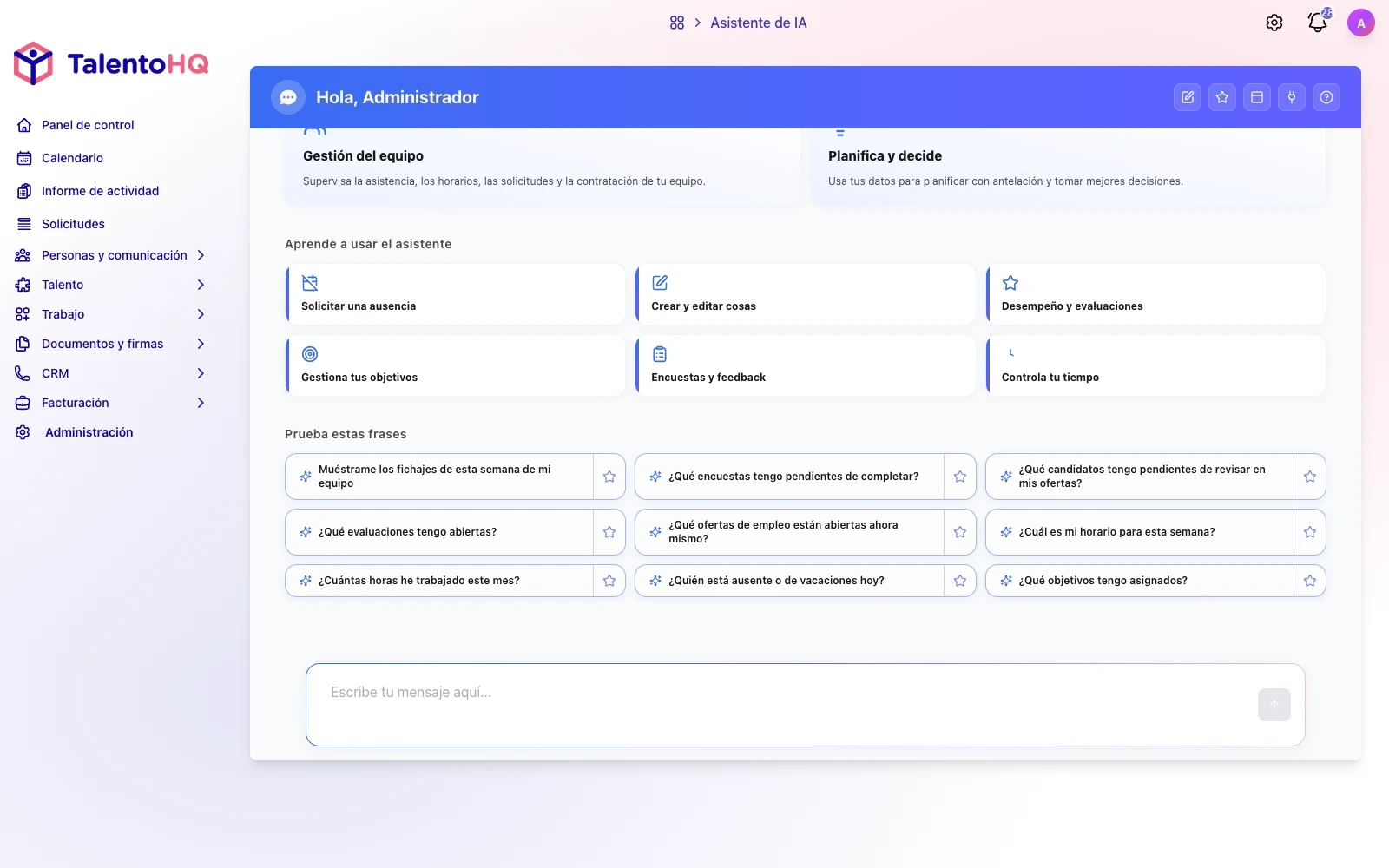This screenshot has height=868, width=1389.
Task: Open 'Controla tu tiempo' card
Action: tap(1155, 365)
